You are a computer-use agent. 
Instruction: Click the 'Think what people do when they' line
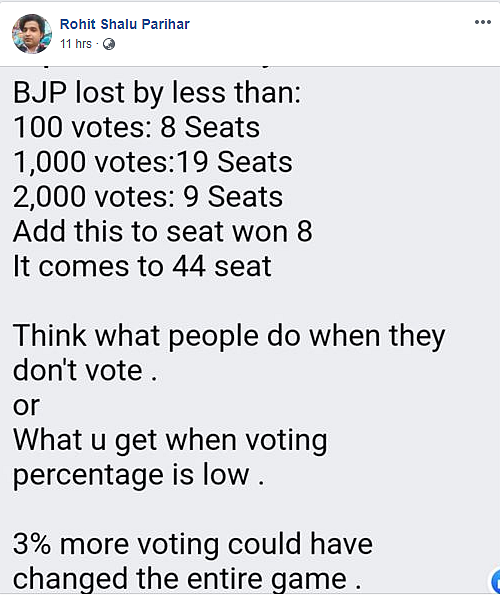click(229, 336)
